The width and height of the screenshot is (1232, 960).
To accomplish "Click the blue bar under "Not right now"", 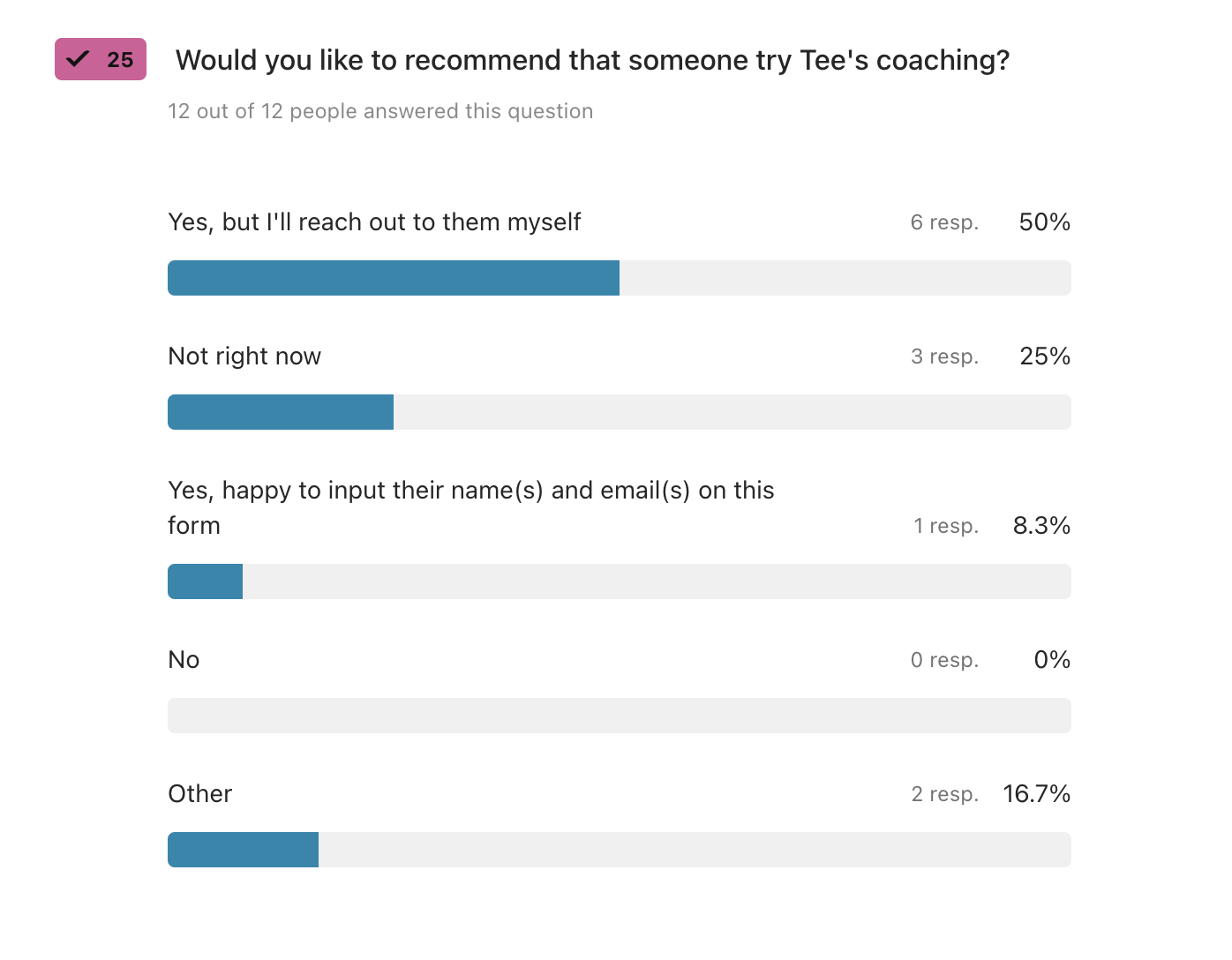I will click(x=281, y=412).
